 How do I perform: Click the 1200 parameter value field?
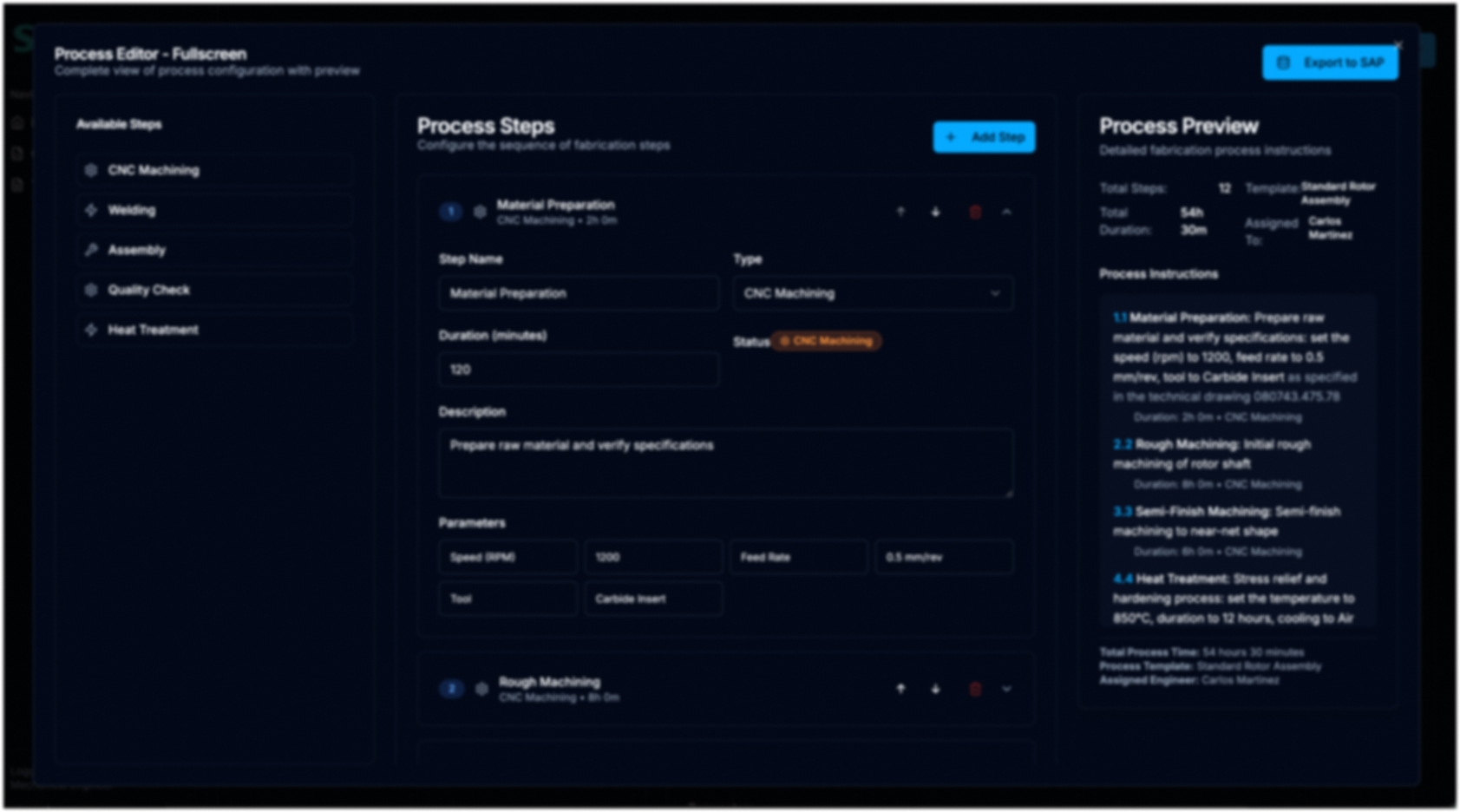[x=653, y=557]
